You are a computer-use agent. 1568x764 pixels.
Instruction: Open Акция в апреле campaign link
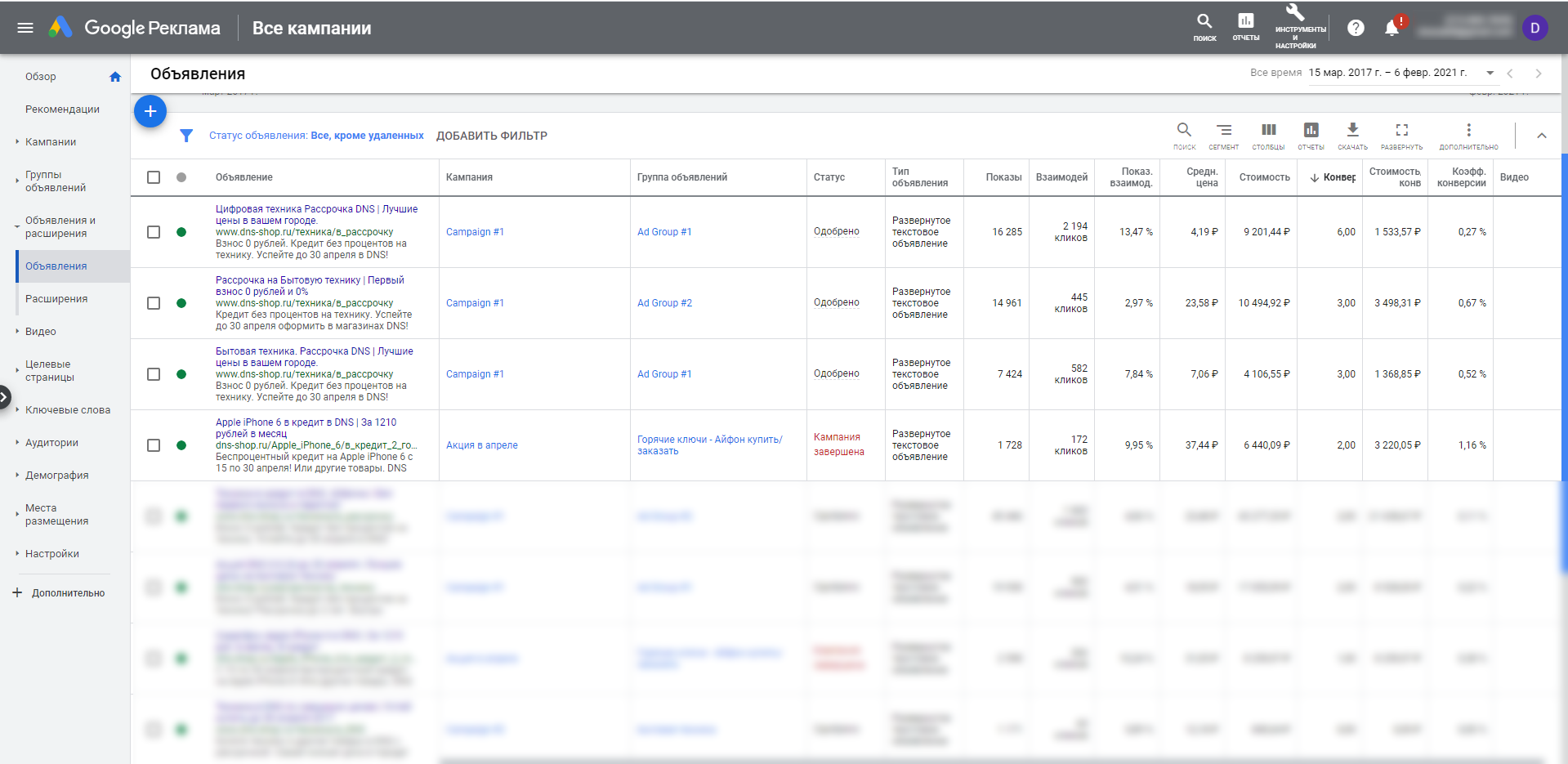482,445
